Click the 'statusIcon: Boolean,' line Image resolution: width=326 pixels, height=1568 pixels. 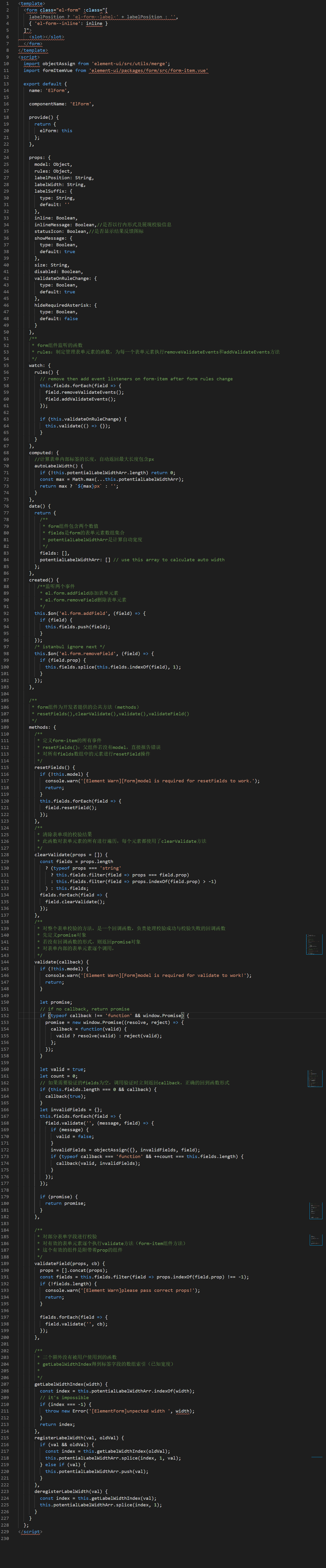(x=61, y=231)
